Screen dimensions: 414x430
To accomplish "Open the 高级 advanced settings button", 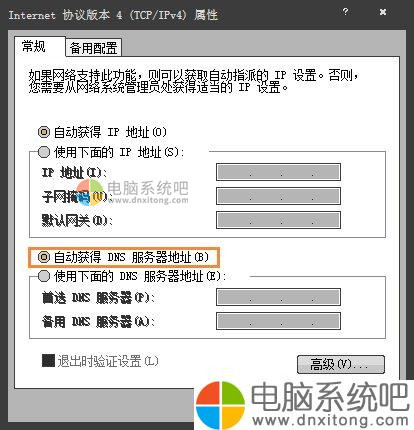I will point(341,364).
